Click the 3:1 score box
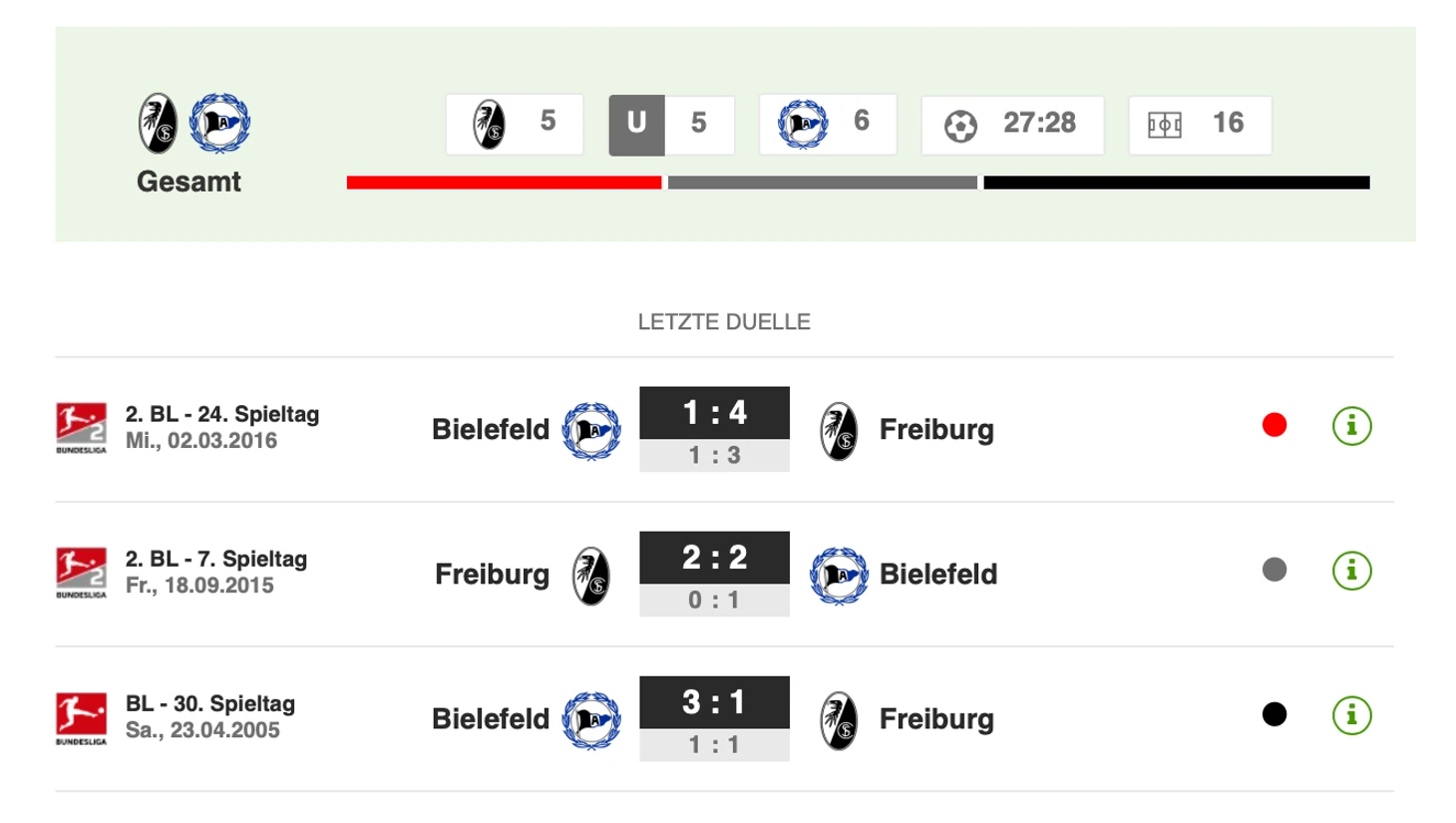This screenshot has width=1456, height=823. tap(714, 702)
